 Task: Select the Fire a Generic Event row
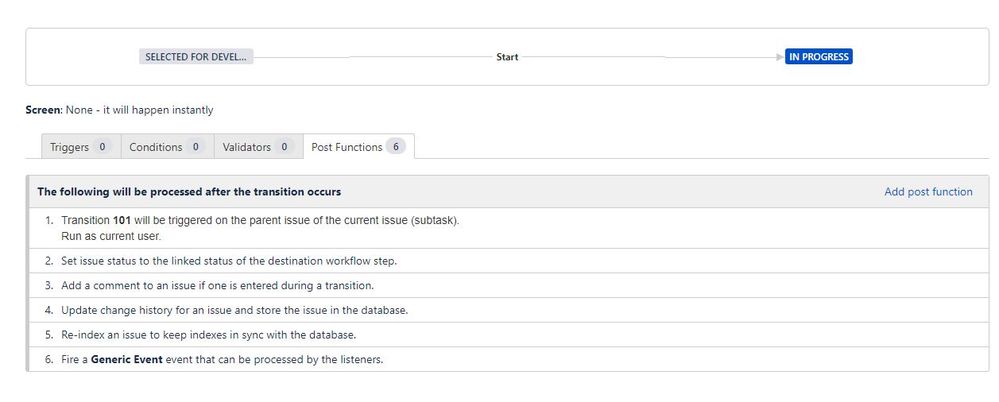click(x=508, y=359)
